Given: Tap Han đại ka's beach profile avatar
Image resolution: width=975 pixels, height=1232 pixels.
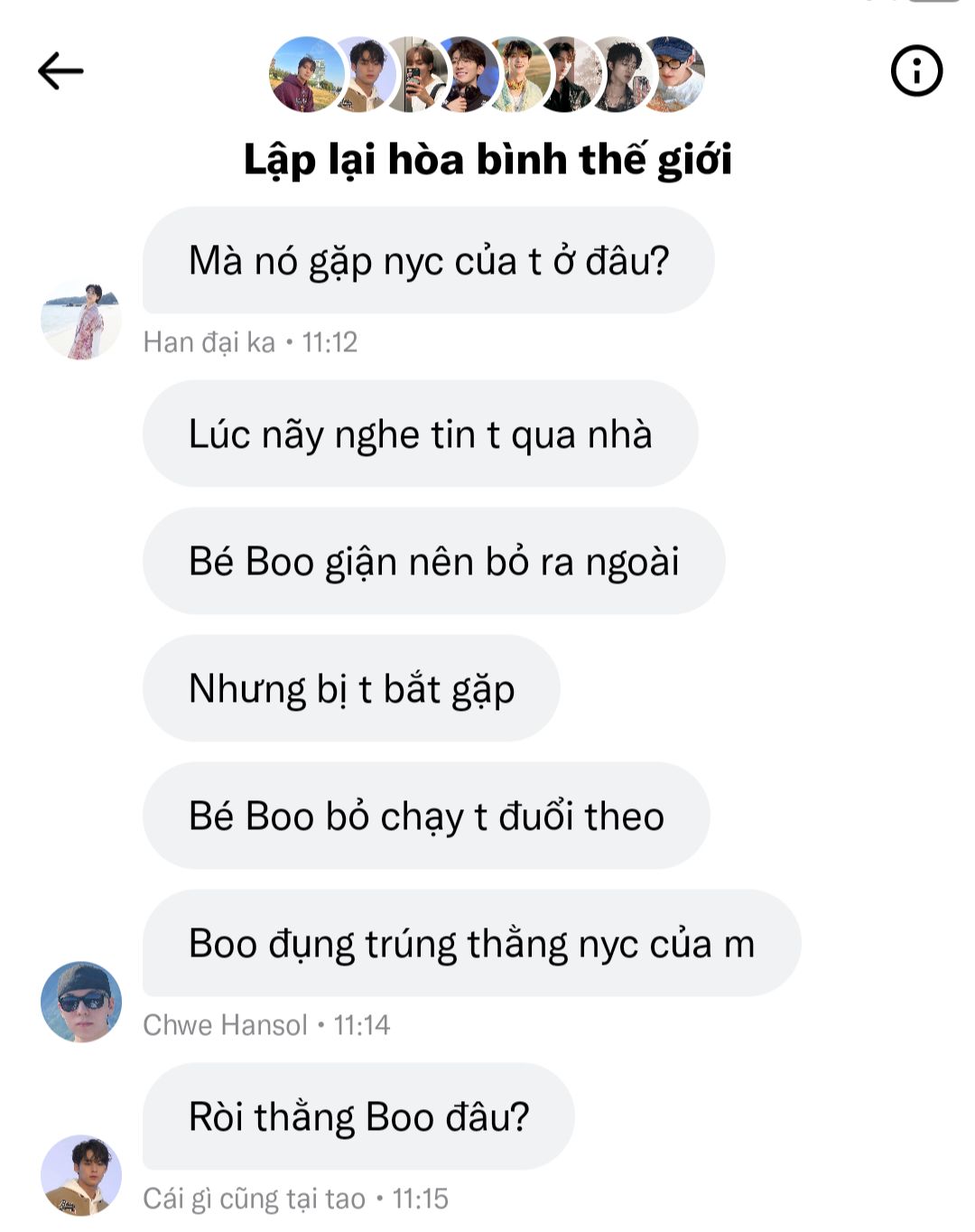Looking at the screenshot, I should pyautogui.click(x=81, y=320).
